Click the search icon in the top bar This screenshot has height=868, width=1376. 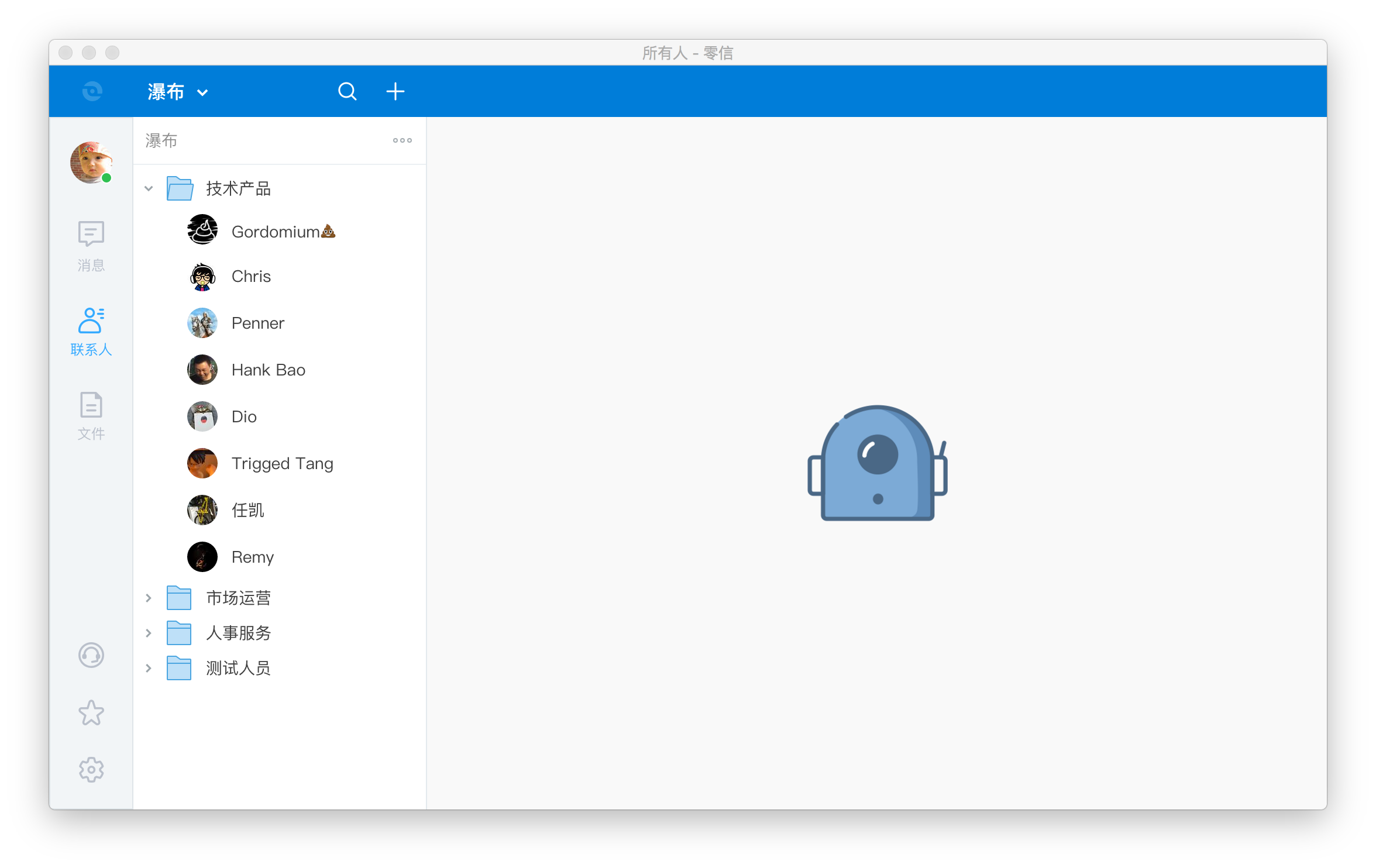(x=347, y=91)
